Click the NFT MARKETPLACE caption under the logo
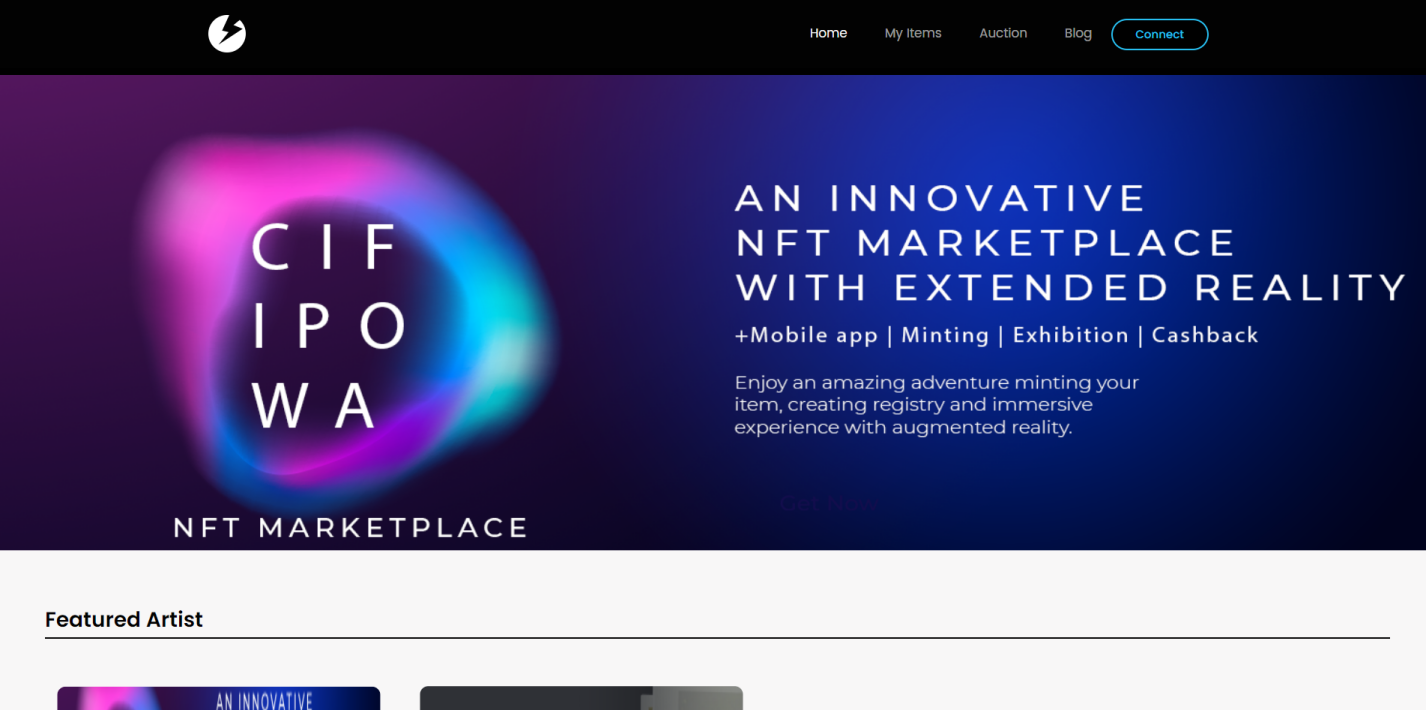 point(350,528)
